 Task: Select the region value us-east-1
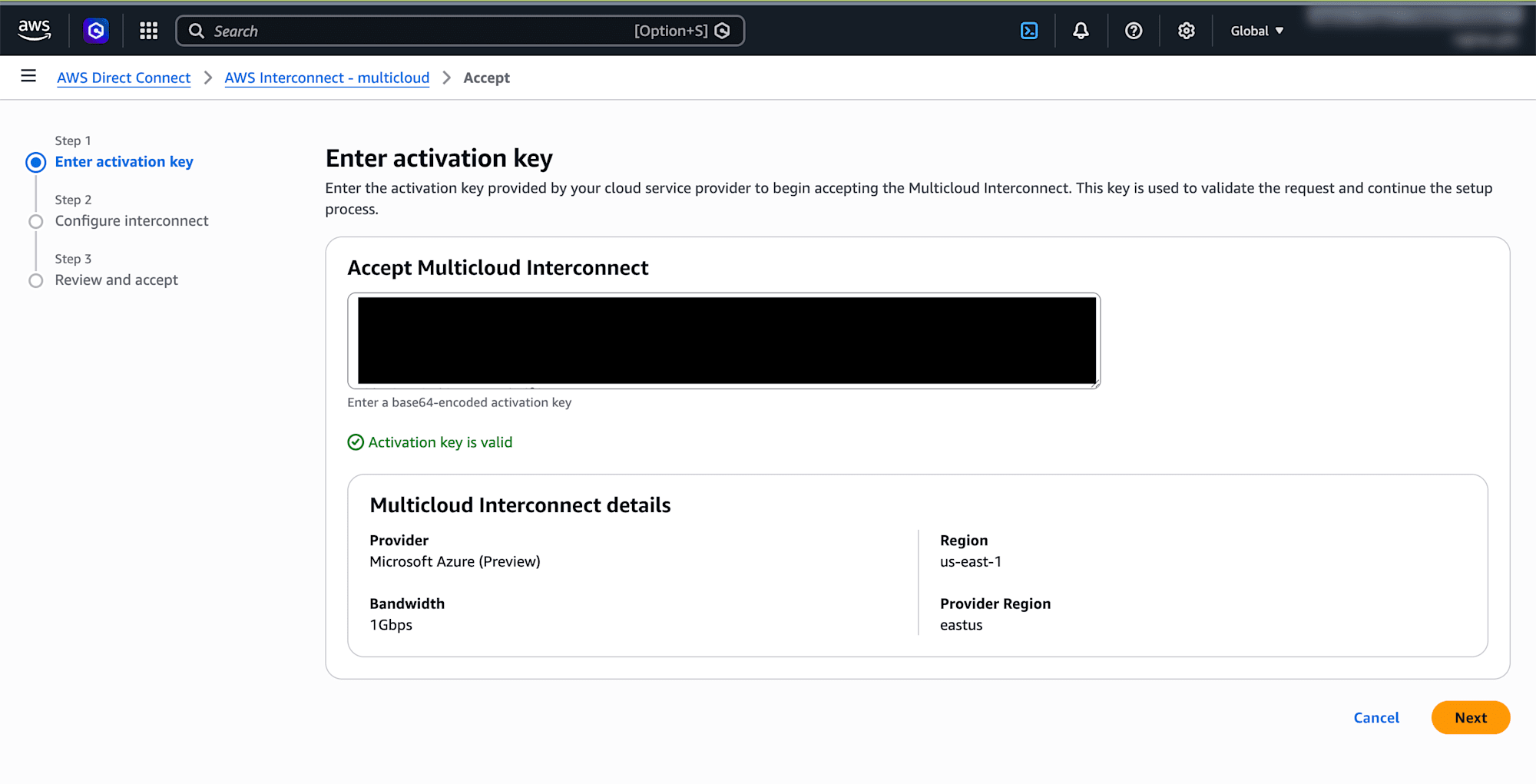(971, 561)
